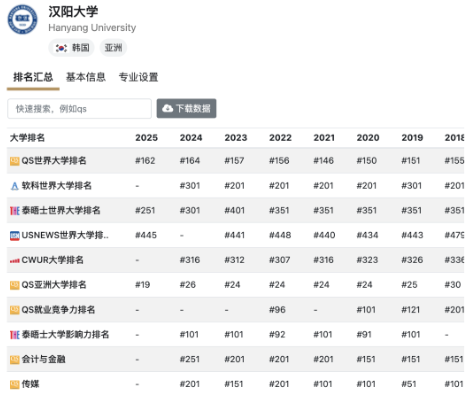Click the Hanyang University English name
Image resolution: width=468 pixels, height=402 pixels.
[x=92, y=28]
